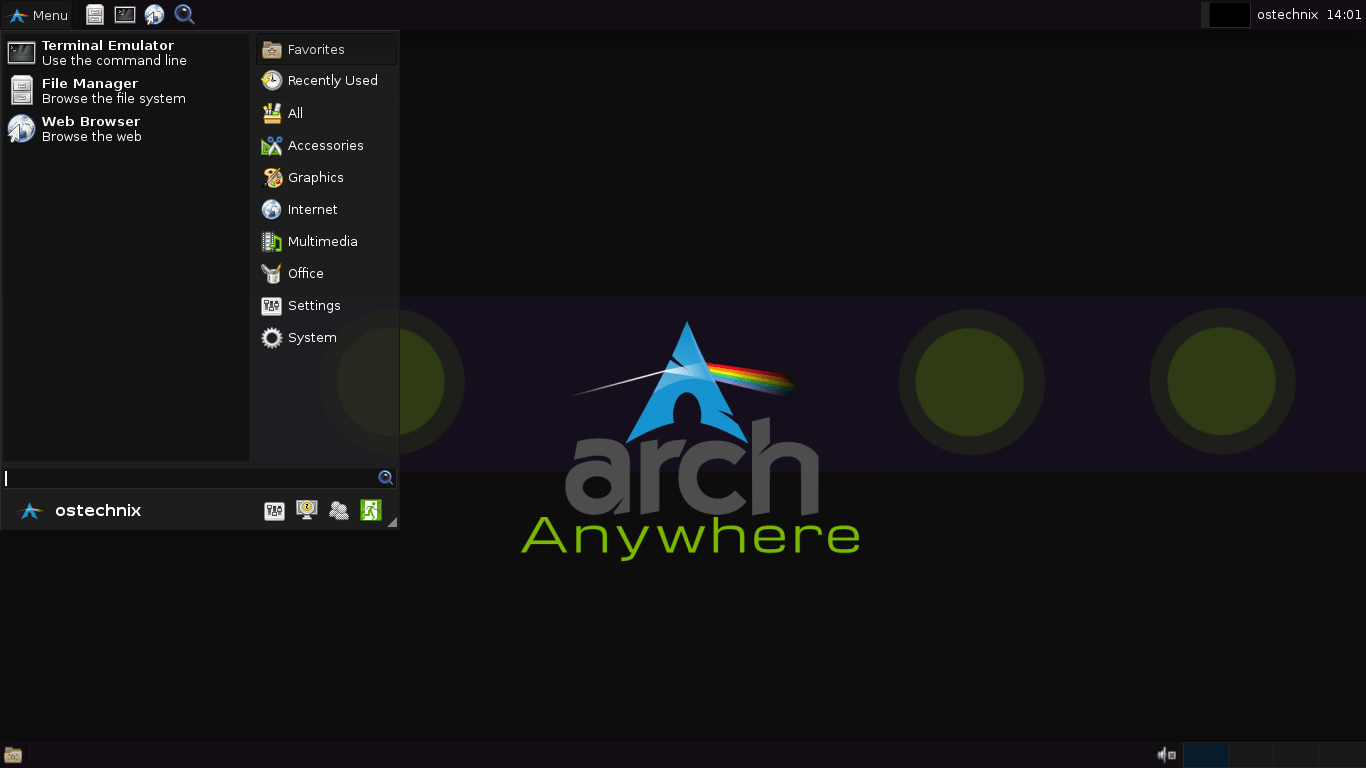Viewport: 1366px width, 768px height.
Task: Browse the Office category
Action: point(327,273)
